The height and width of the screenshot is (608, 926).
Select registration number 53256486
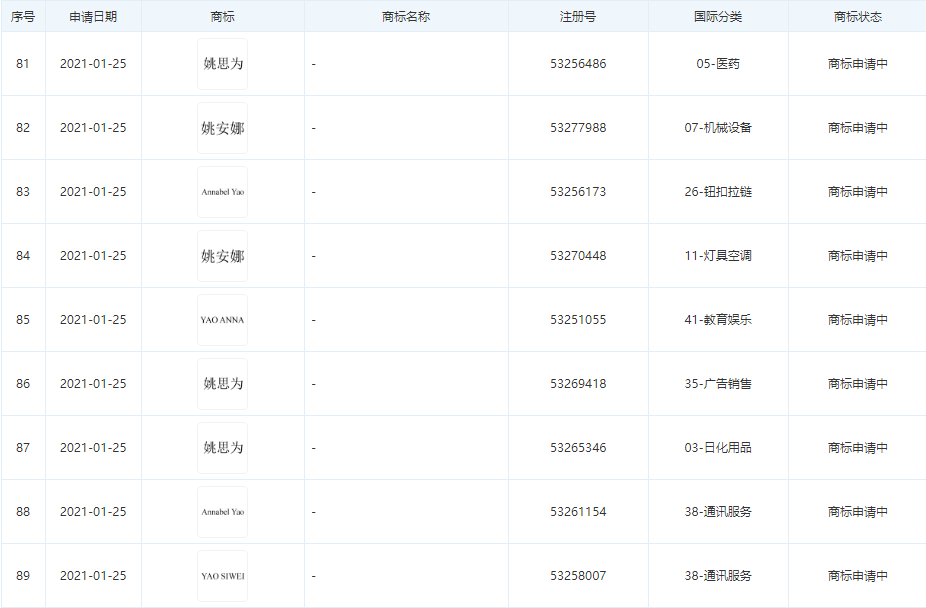pyautogui.click(x=578, y=64)
